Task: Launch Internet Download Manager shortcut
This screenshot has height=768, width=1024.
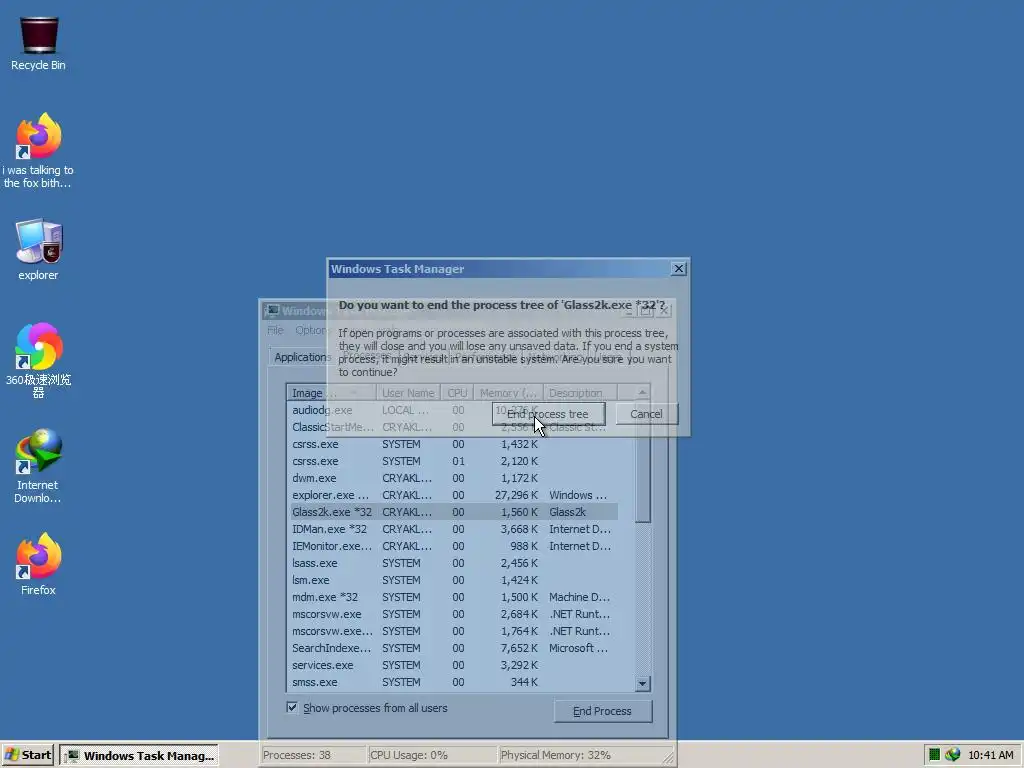Action: tap(38, 466)
